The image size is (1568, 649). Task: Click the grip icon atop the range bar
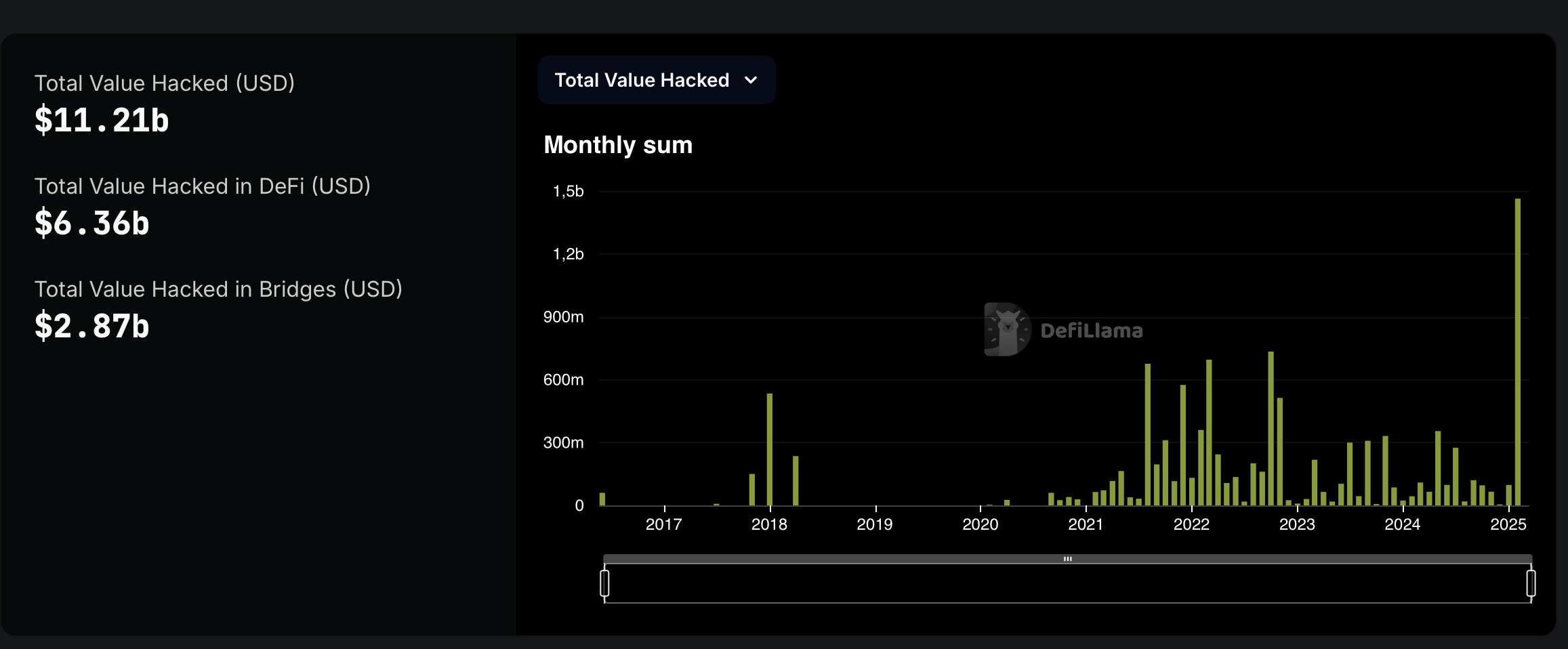pos(1068,559)
